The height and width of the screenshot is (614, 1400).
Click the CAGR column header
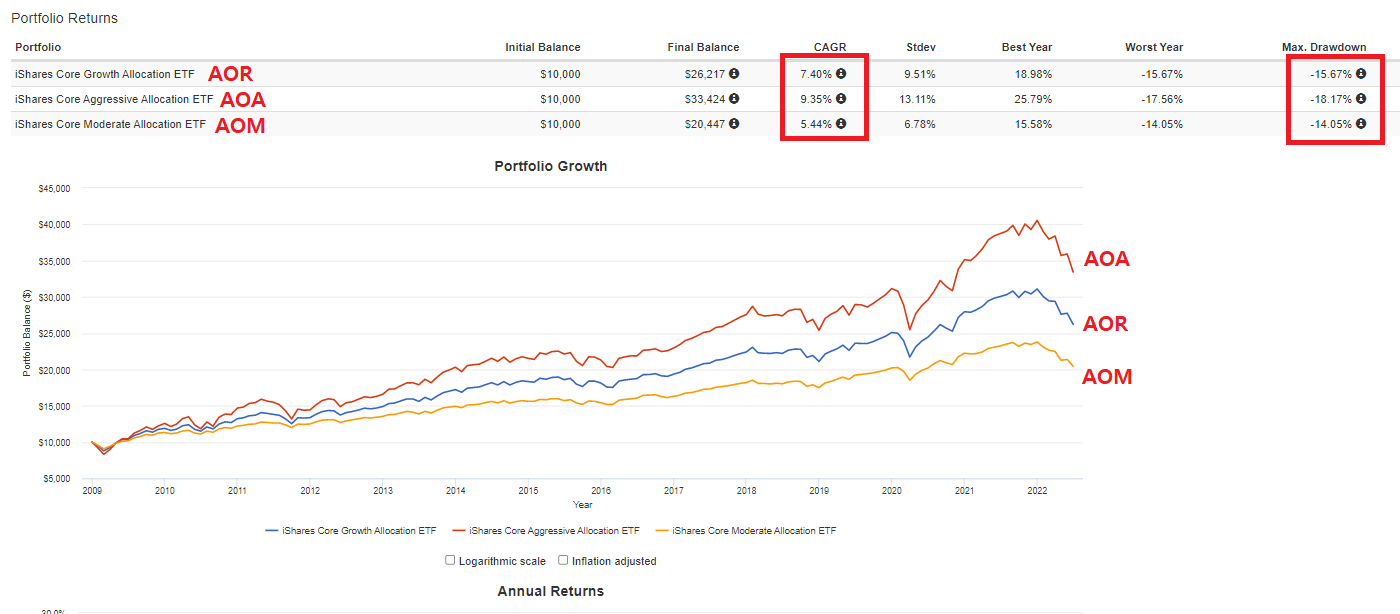(830, 47)
